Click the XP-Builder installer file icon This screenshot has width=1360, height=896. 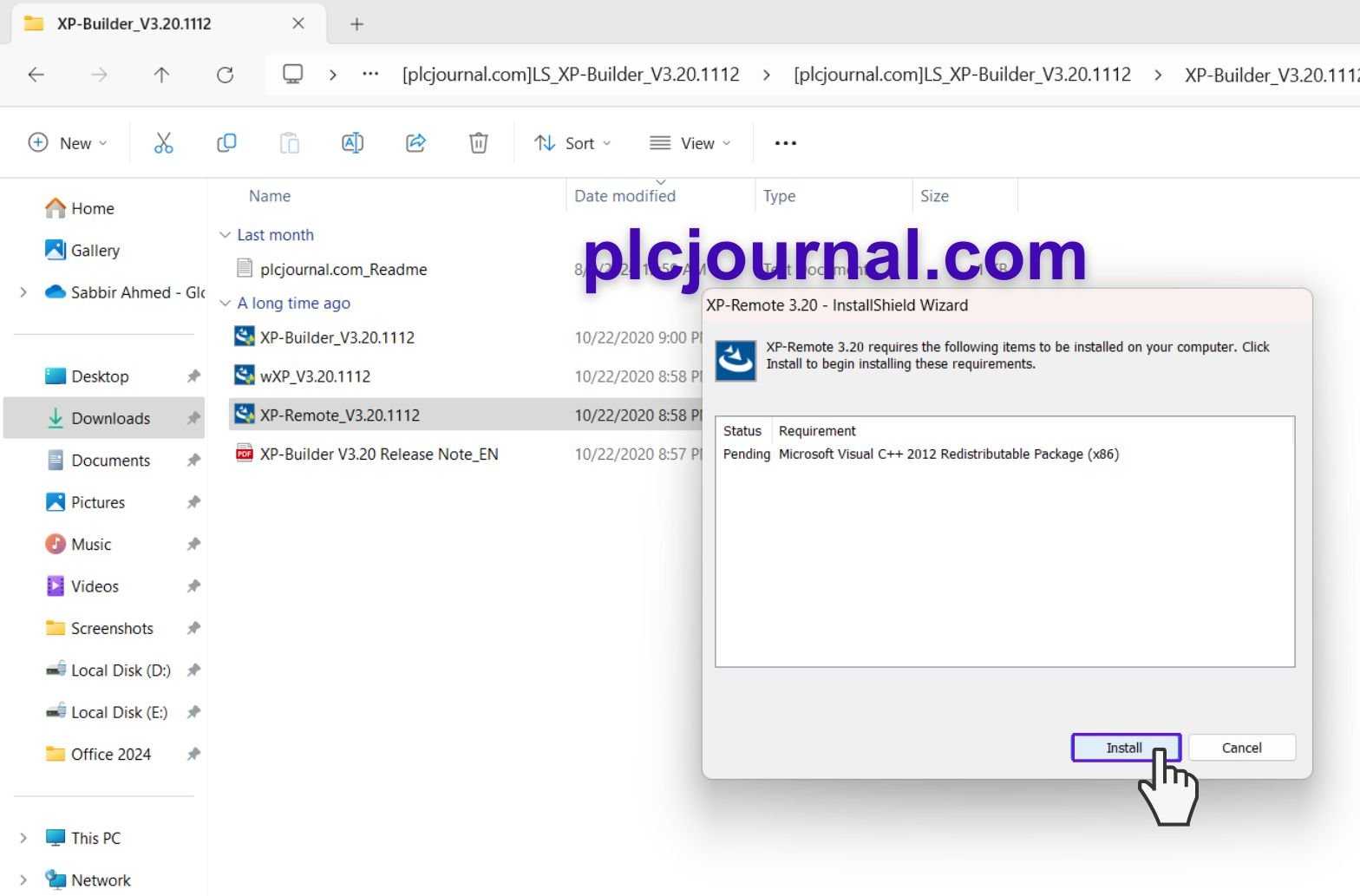click(x=245, y=337)
